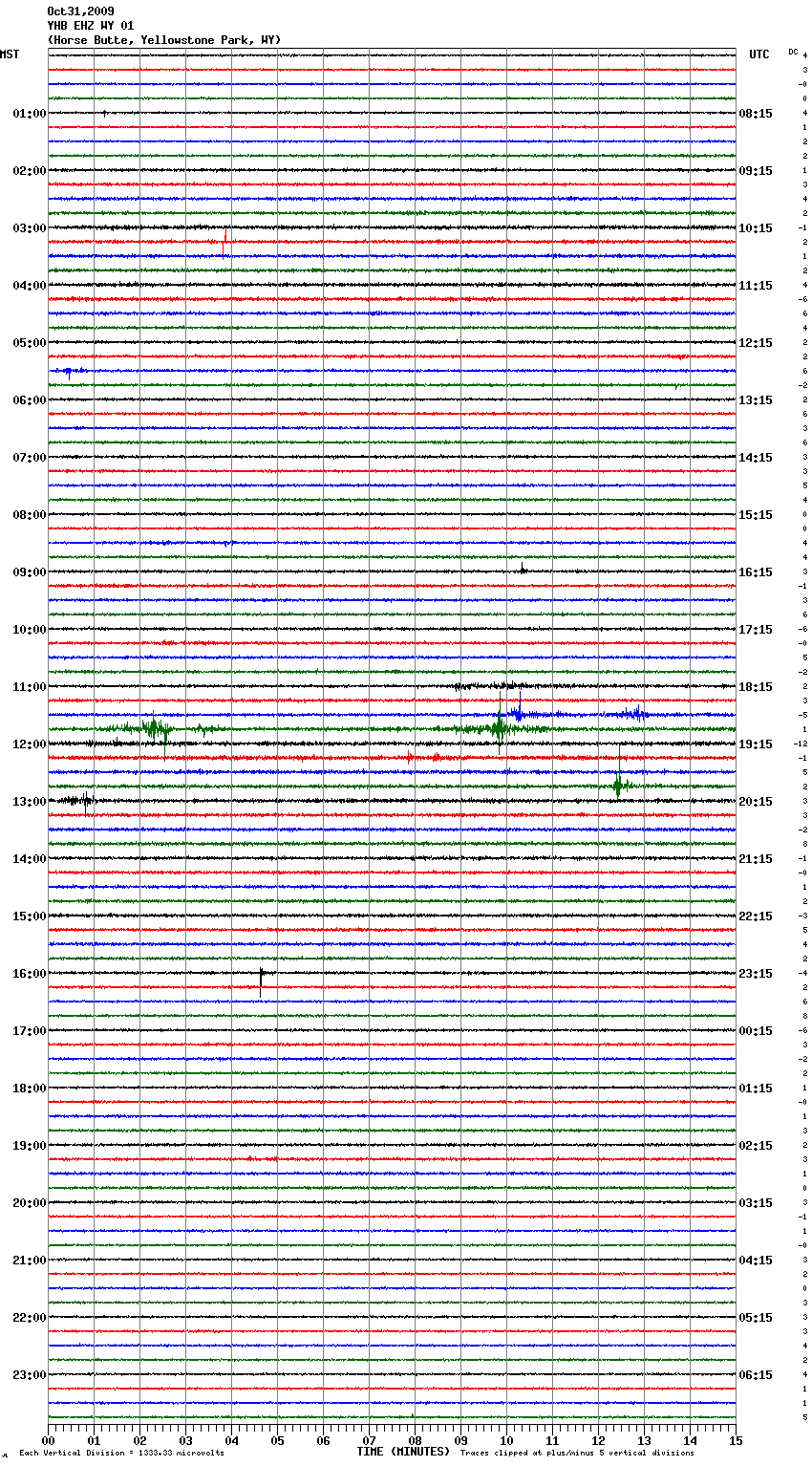812x1466 pixels.
Task: Click the '00' minute tick label
Action: click(x=48, y=1440)
